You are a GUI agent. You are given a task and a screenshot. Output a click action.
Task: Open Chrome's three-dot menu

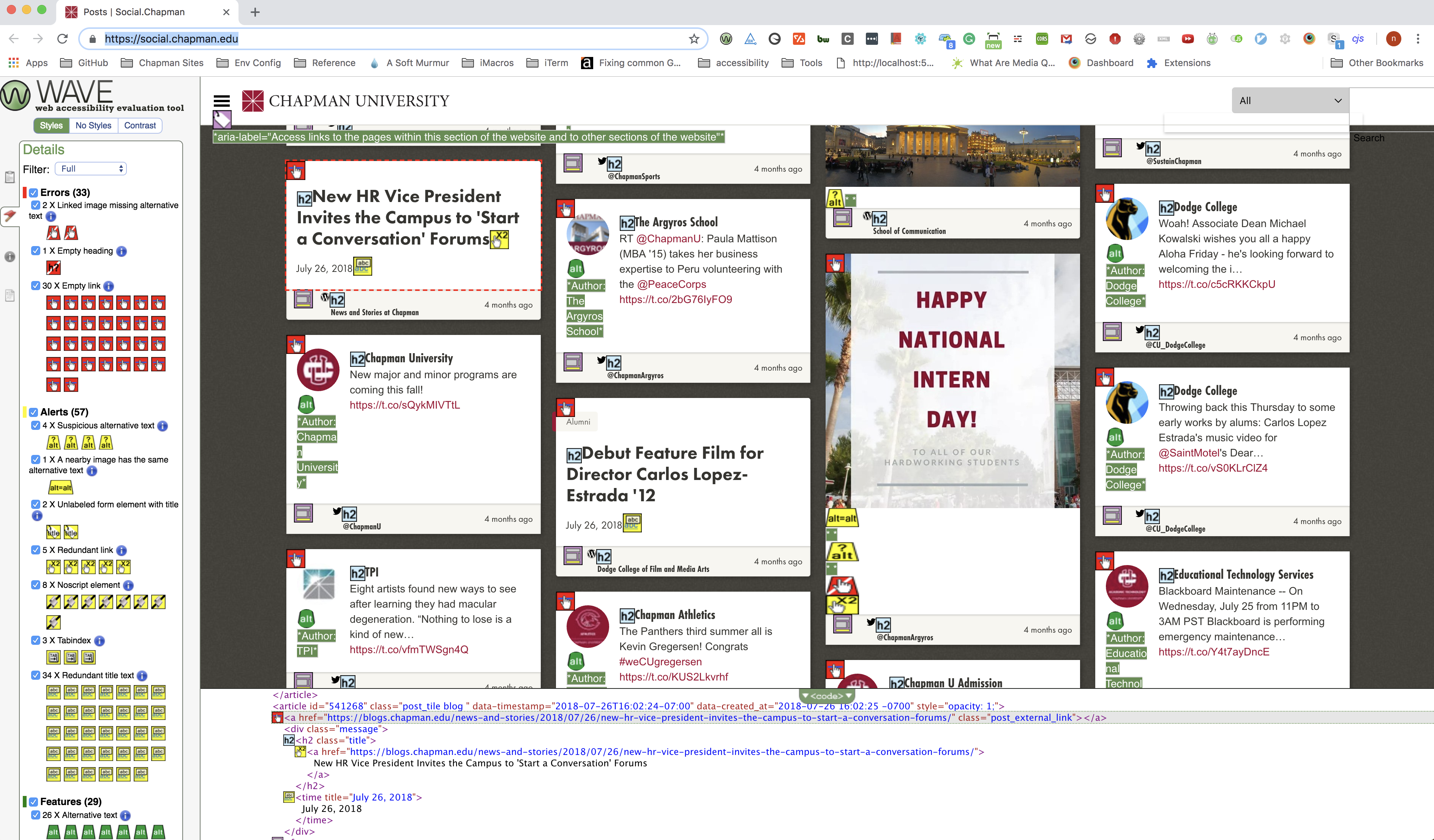(x=1418, y=39)
